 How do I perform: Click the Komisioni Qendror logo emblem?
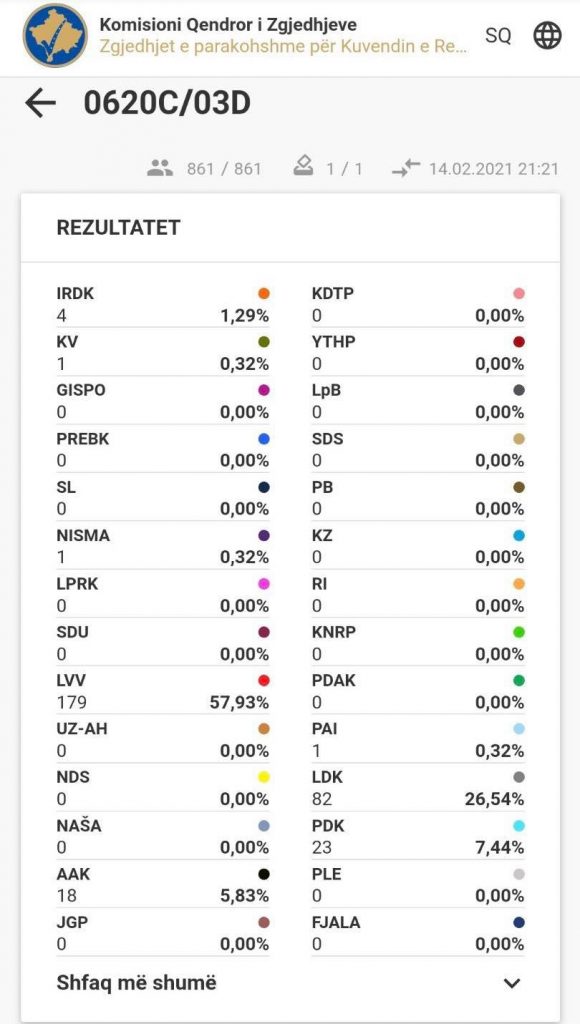[54, 35]
